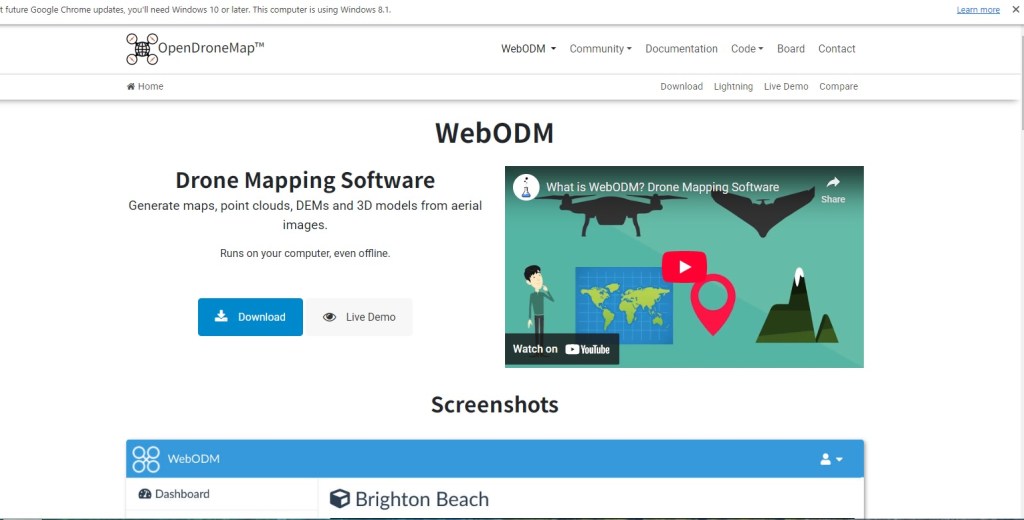This screenshot has height=520, width=1024.
Task: Open the user account dropdown in screenshot
Action: point(831,459)
